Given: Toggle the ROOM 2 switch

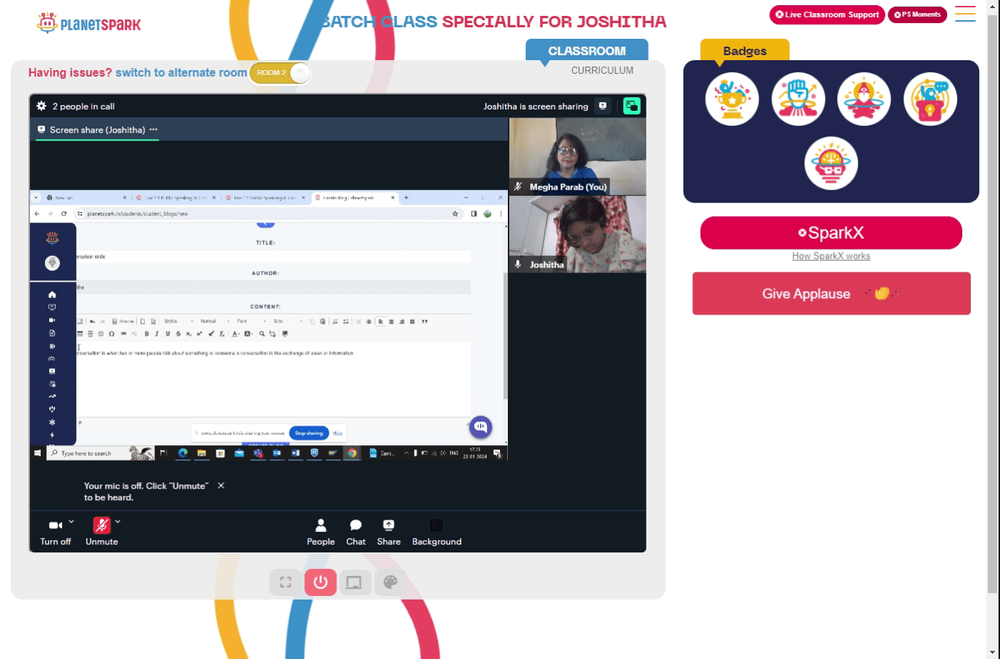Looking at the screenshot, I should [280, 73].
